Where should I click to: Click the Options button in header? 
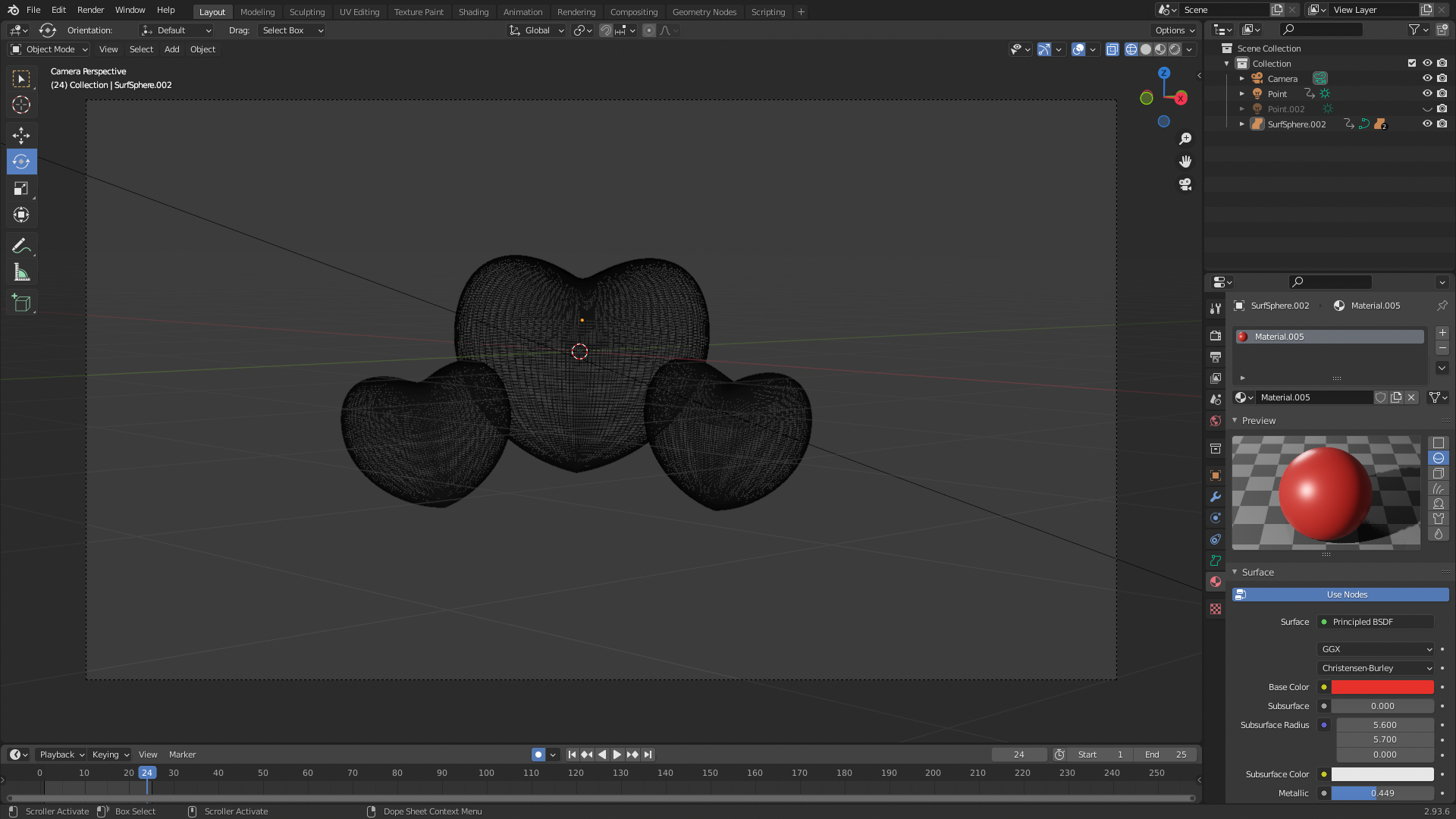pos(1174,30)
